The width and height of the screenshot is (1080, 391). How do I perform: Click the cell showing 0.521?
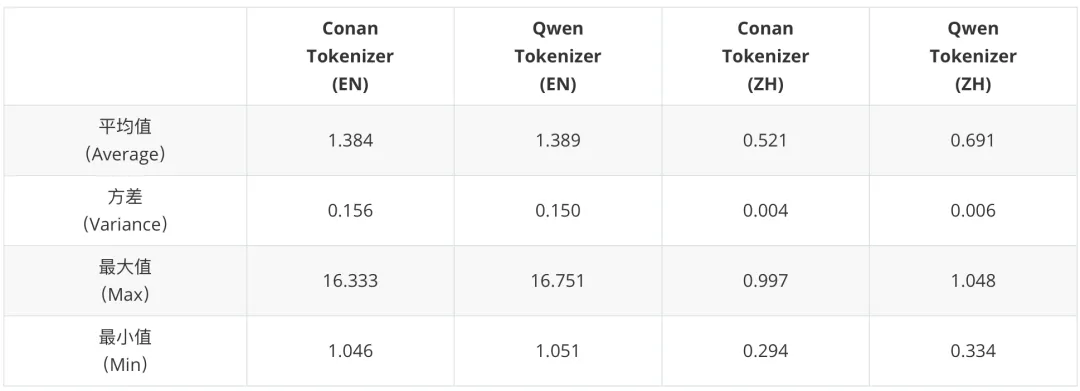tap(765, 140)
